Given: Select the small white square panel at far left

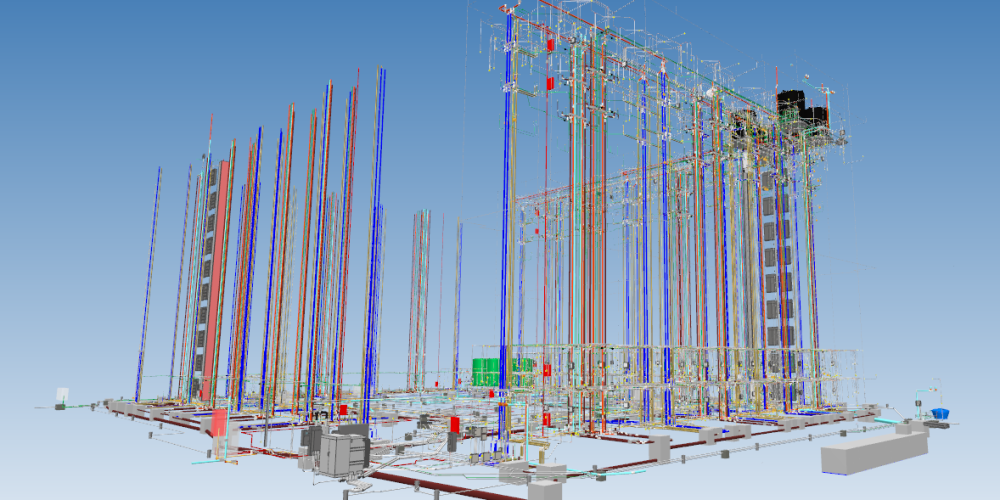Looking at the screenshot, I should (x=62, y=394).
